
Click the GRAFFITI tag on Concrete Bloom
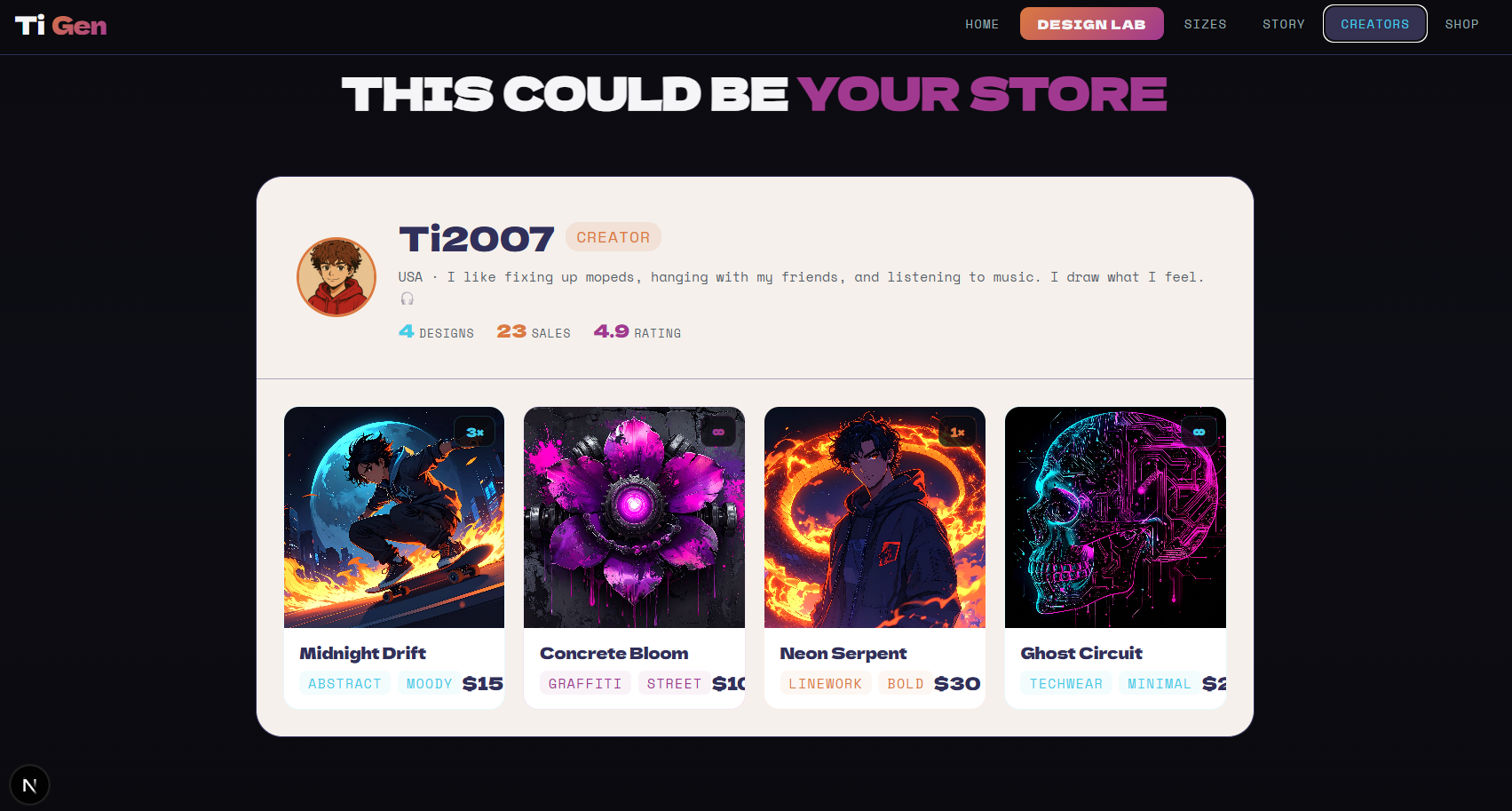(x=585, y=684)
